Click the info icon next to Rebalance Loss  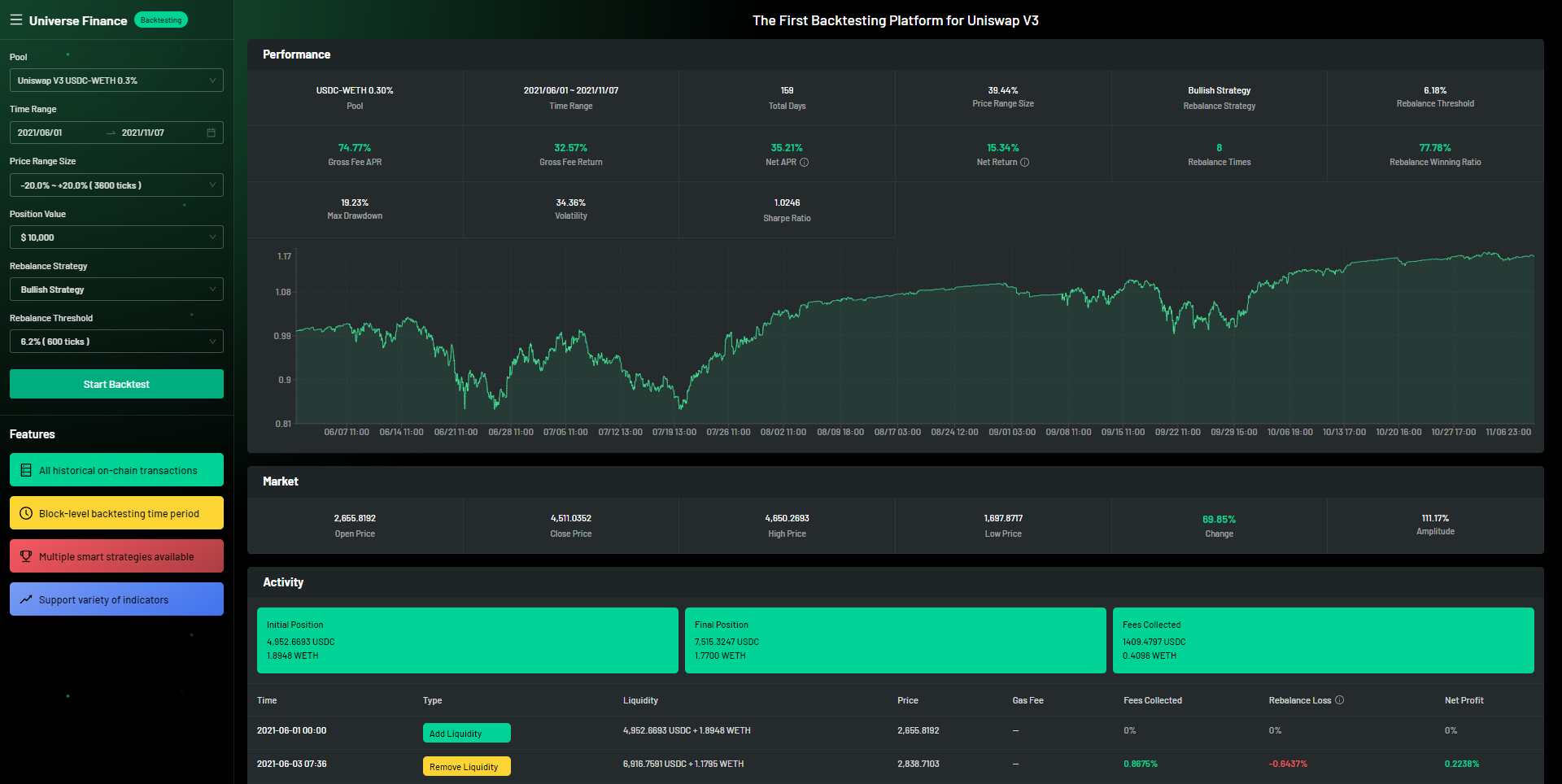click(1340, 700)
